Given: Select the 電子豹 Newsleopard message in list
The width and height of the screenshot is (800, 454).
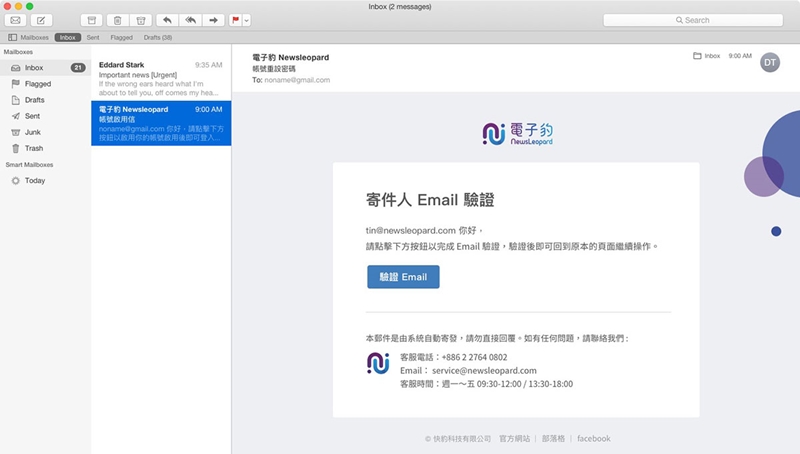Looking at the screenshot, I should point(161,123).
